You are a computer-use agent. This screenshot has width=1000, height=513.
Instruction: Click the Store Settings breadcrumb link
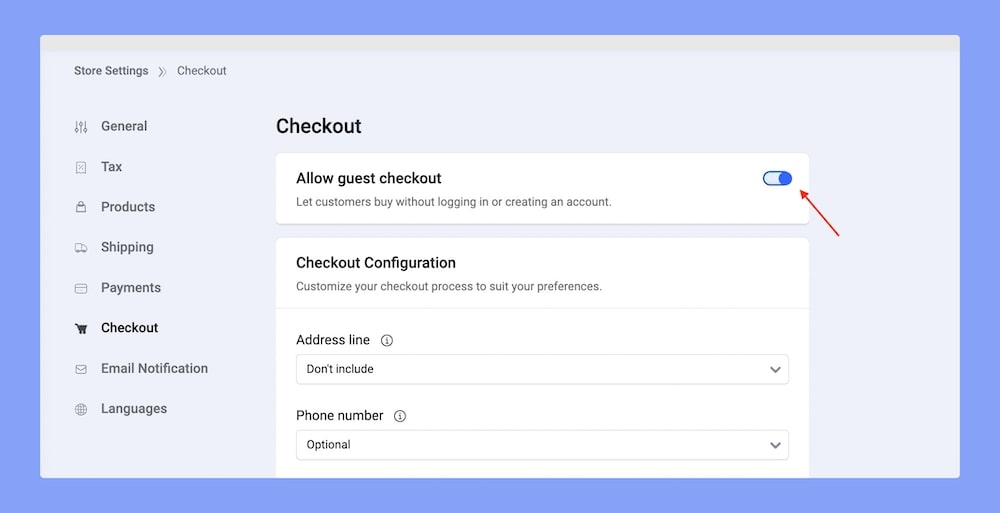coord(111,71)
